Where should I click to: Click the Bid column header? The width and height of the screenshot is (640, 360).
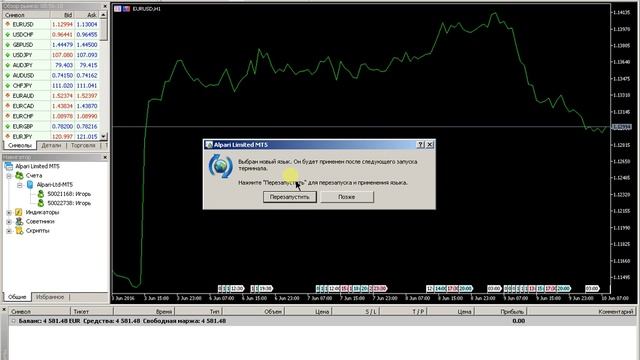click(62, 15)
